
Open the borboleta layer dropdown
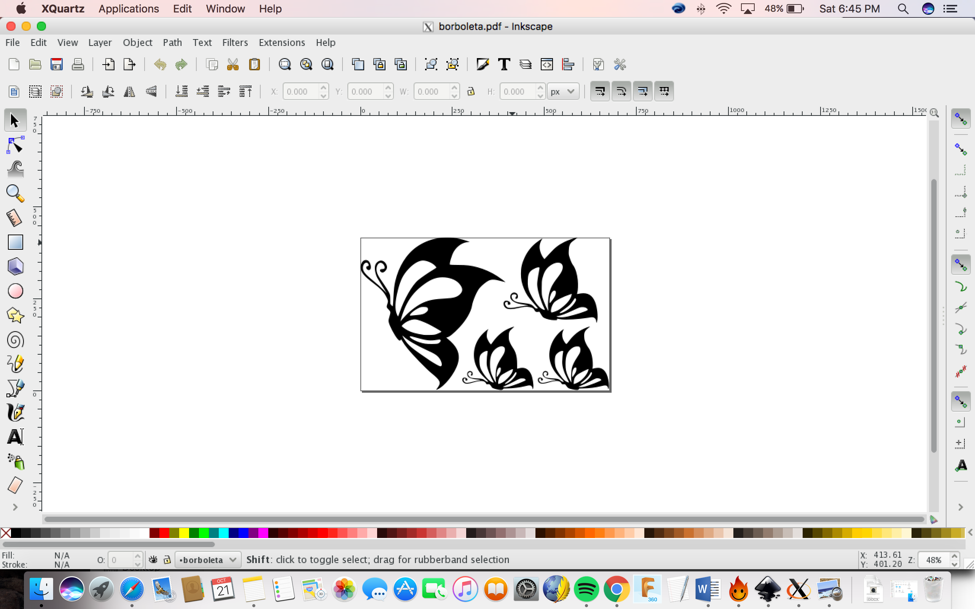click(x=207, y=560)
